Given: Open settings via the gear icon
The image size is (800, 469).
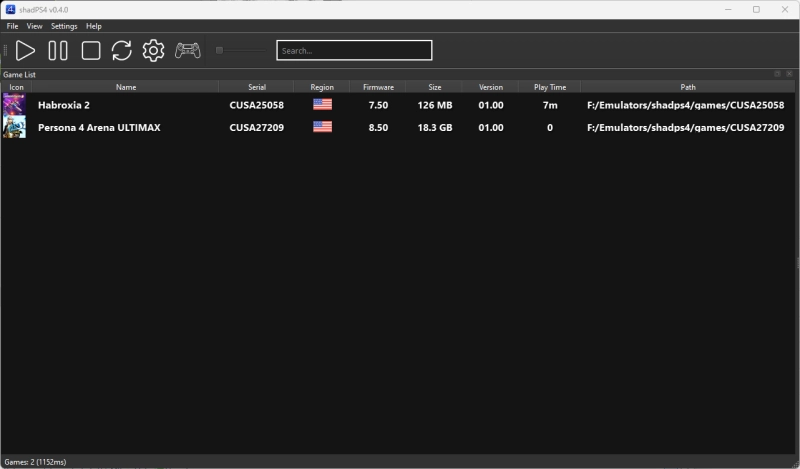Looking at the screenshot, I should [x=153, y=51].
